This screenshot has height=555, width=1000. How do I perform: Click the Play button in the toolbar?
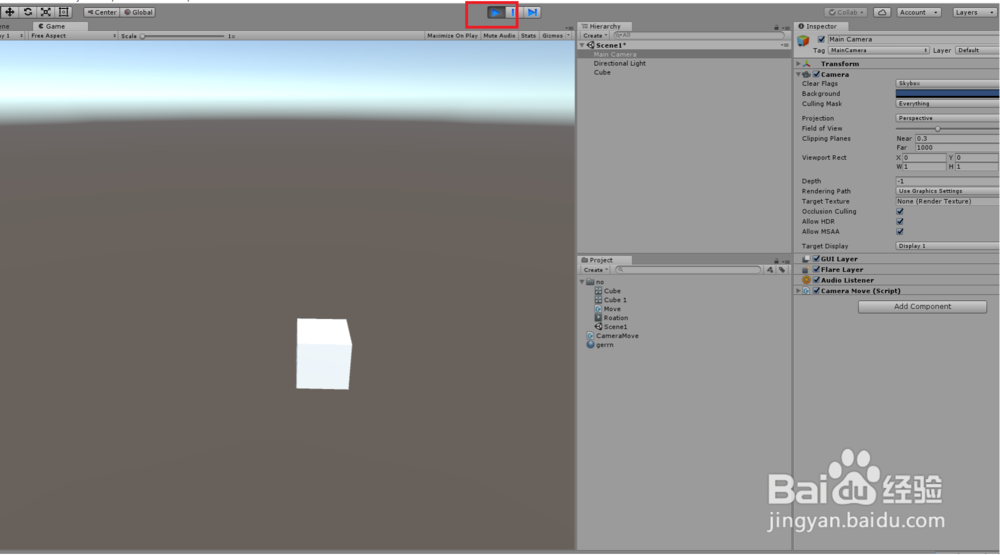(496, 12)
